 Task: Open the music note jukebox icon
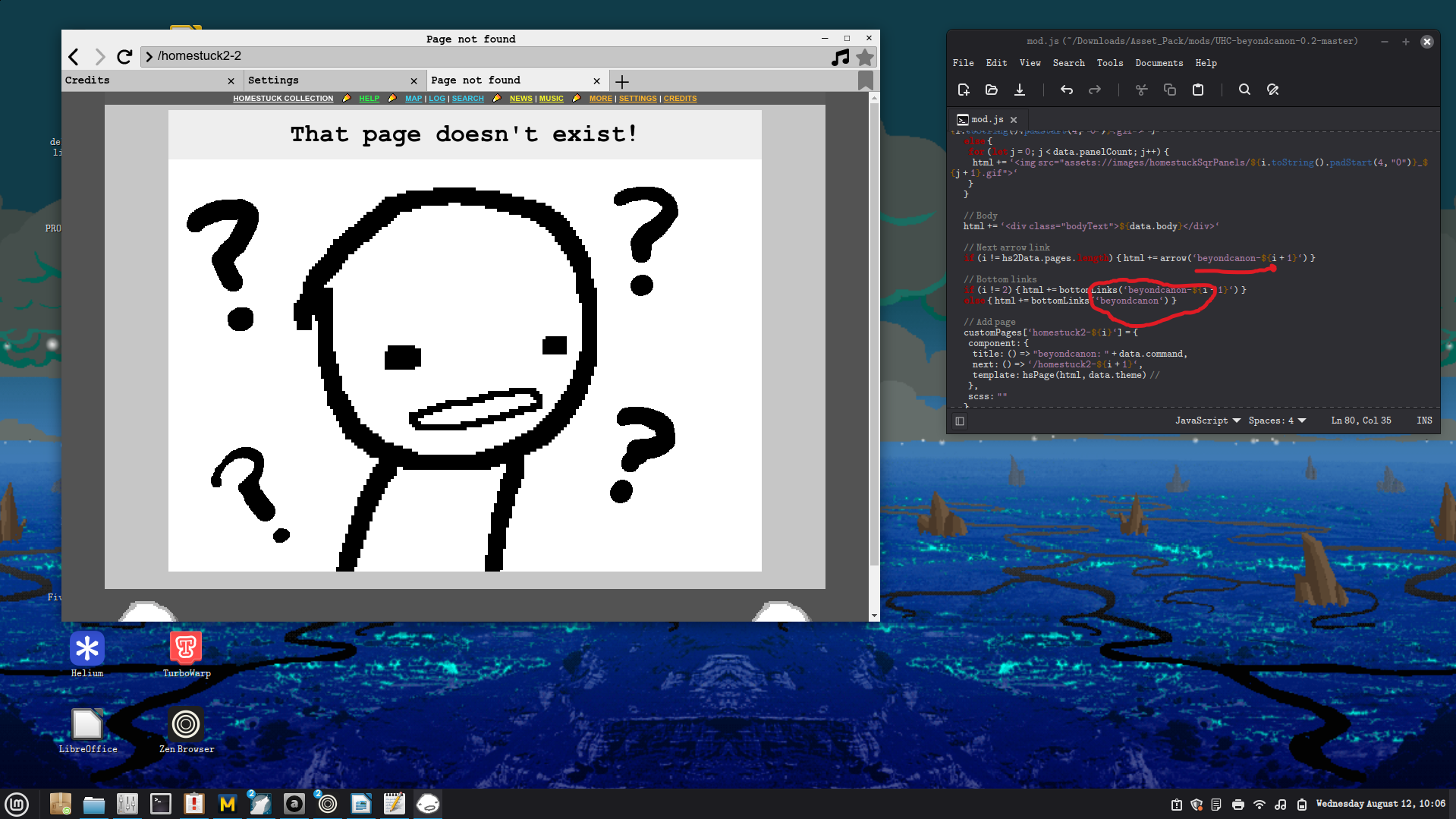click(x=840, y=57)
